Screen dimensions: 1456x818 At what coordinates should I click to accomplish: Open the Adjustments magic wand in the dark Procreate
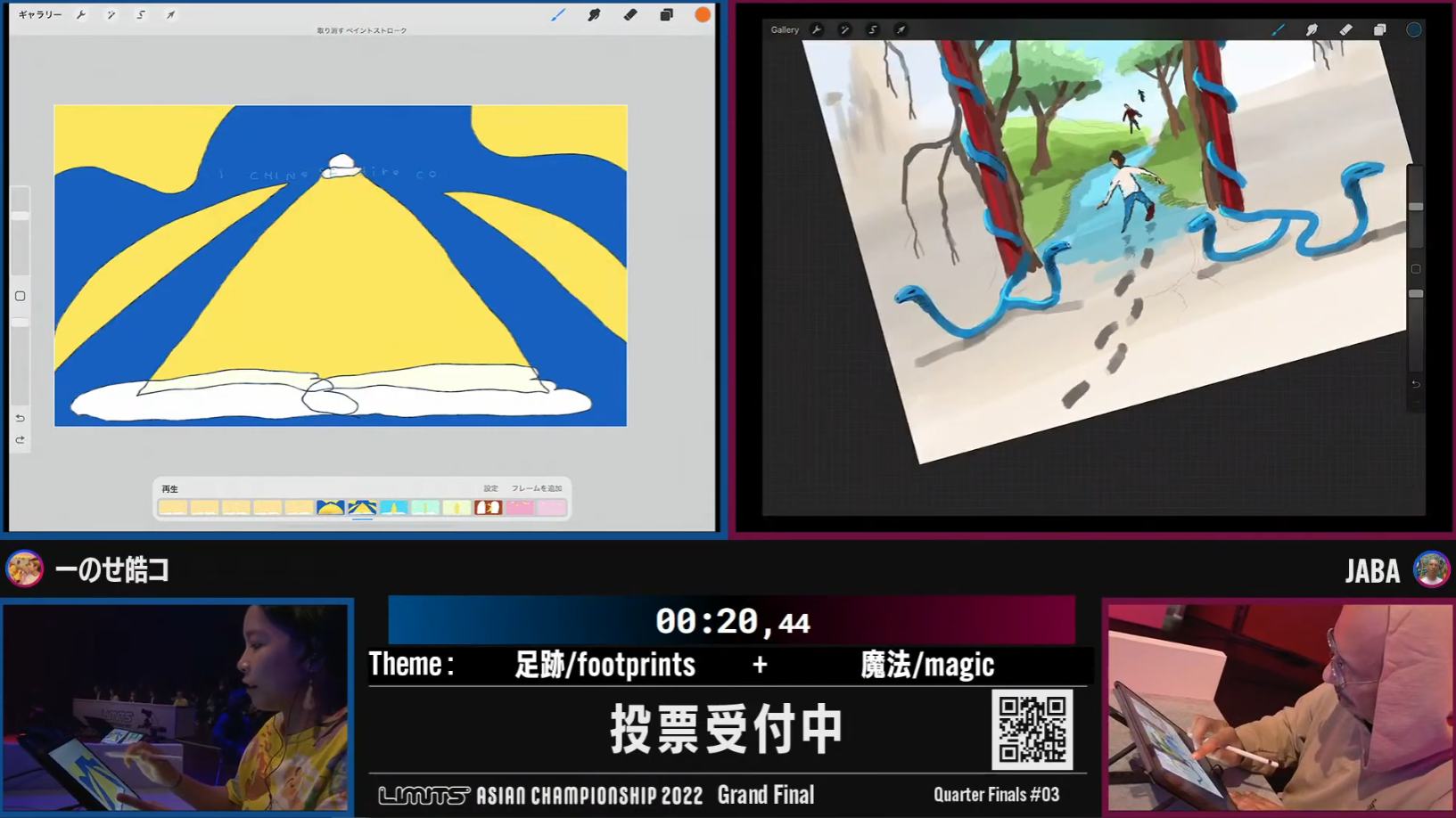pos(844,30)
